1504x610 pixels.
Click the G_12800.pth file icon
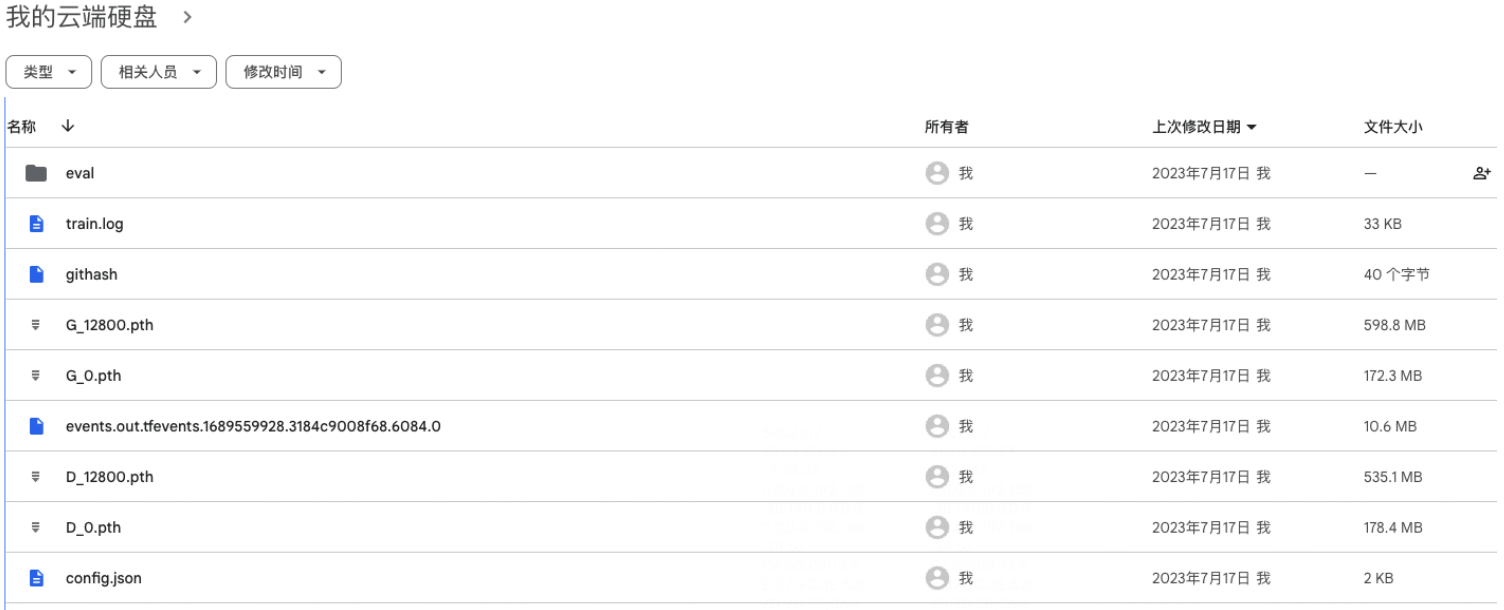tap(36, 325)
